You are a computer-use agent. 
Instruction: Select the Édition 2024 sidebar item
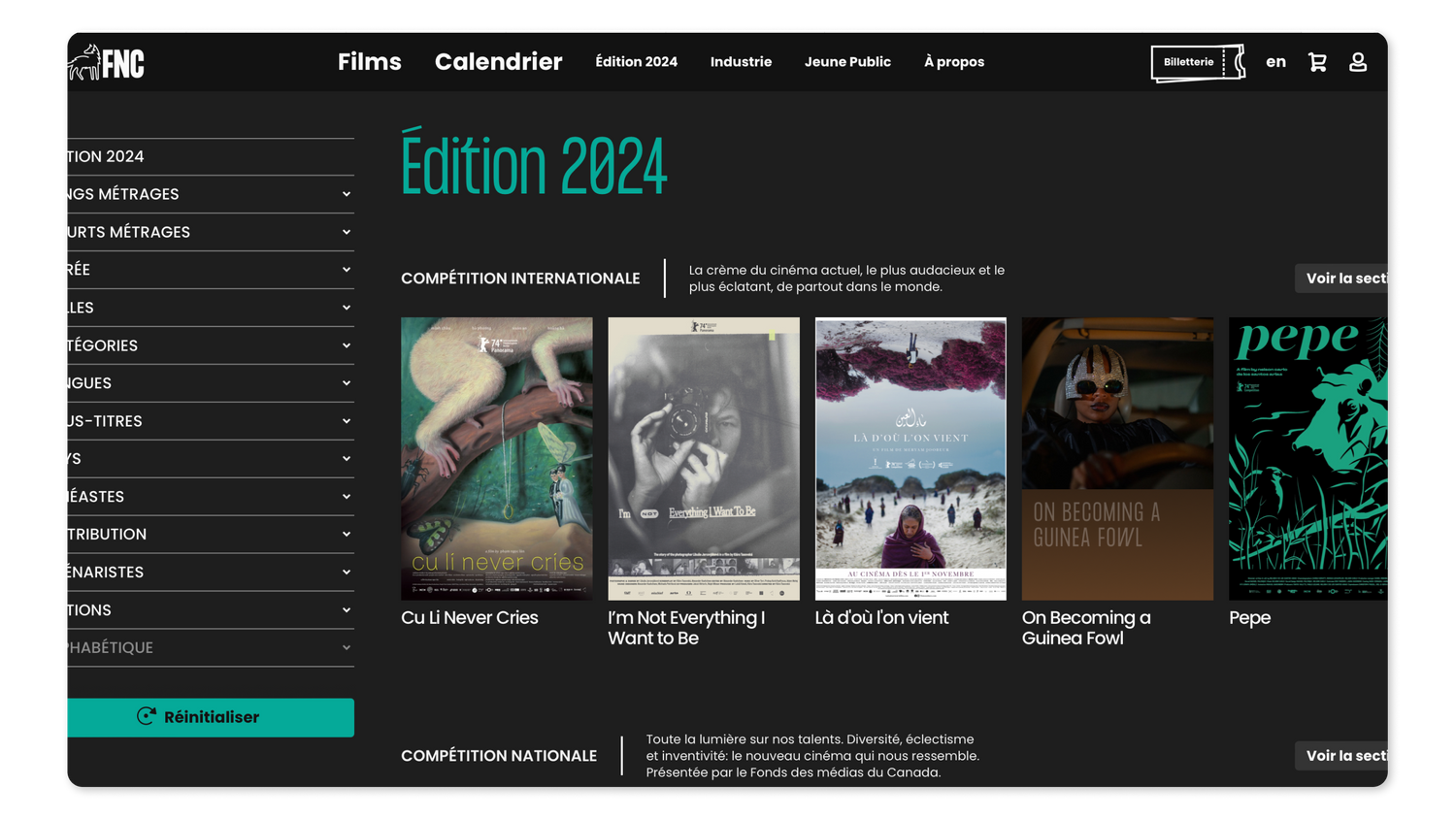[x=211, y=157]
